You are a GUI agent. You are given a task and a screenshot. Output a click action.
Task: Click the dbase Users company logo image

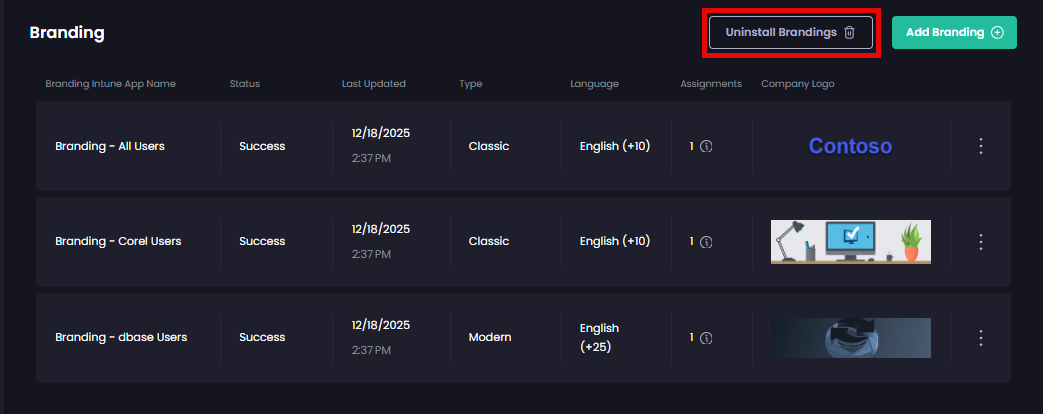coord(850,338)
